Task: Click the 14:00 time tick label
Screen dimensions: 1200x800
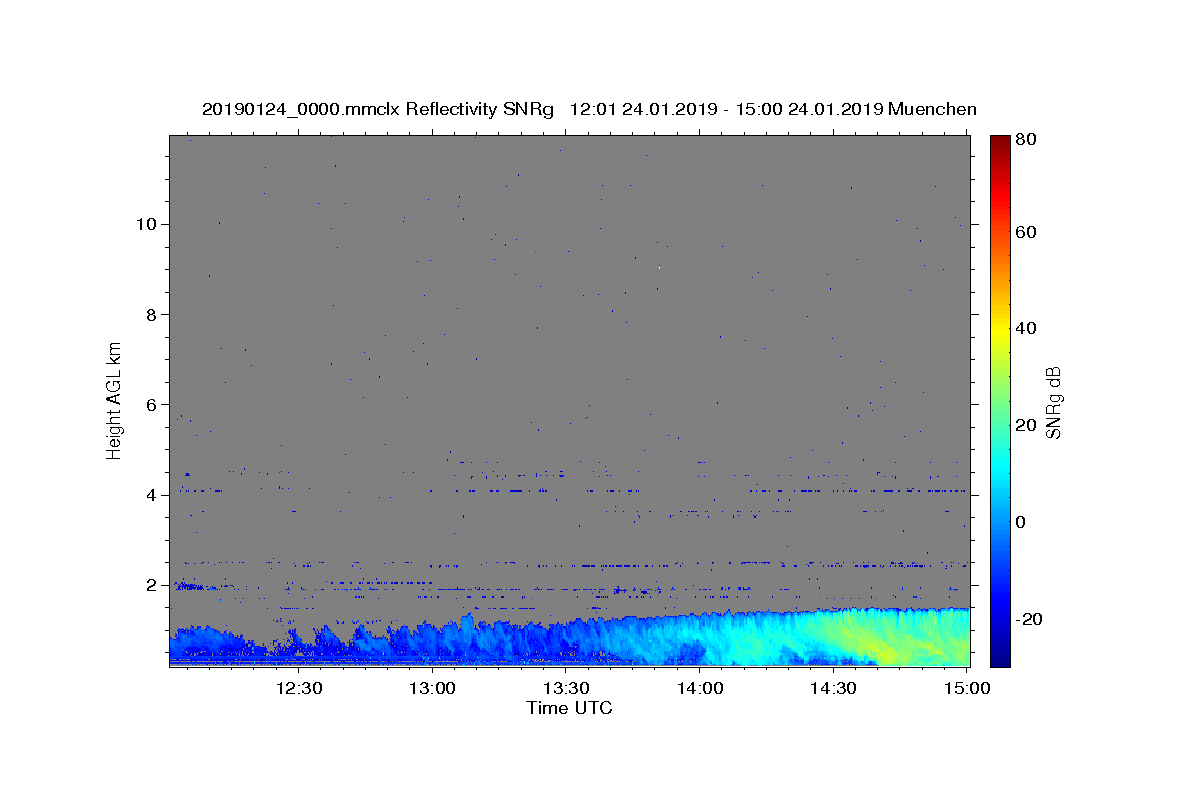Action: coord(700,688)
